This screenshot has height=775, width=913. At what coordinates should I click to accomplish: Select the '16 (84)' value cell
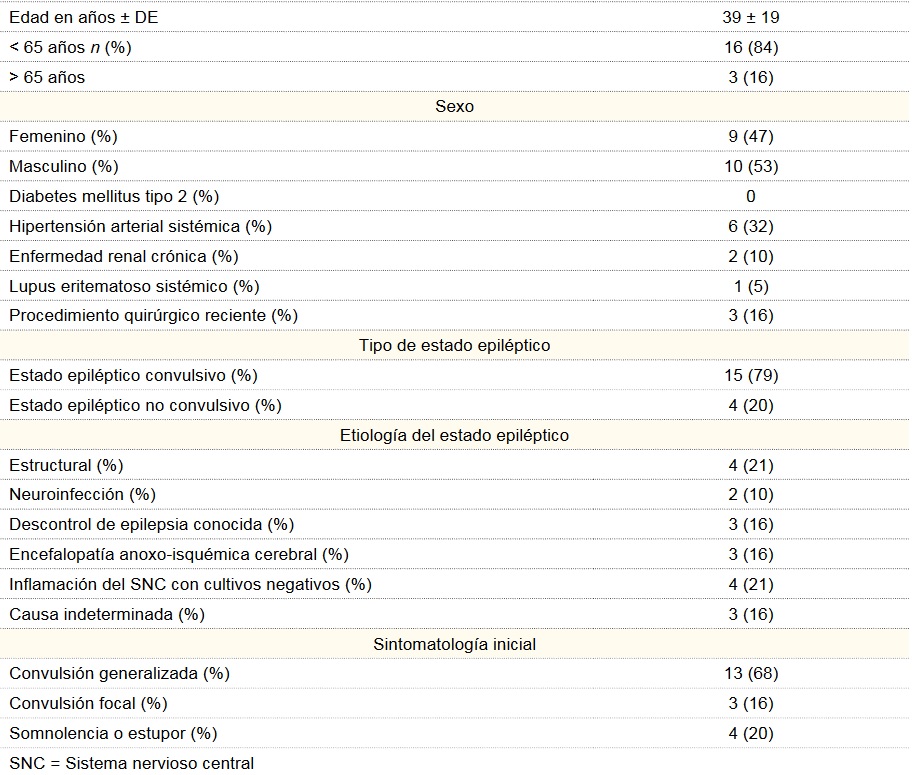pos(751,47)
